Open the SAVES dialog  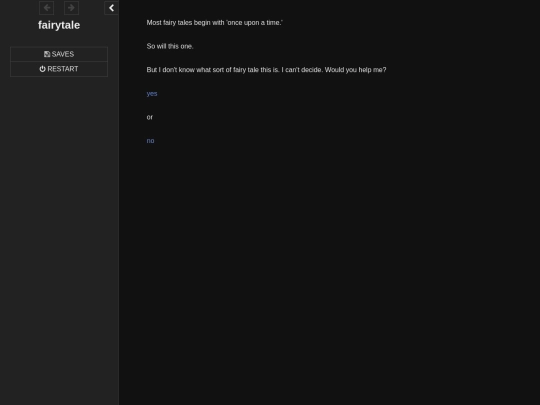(59, 54)
